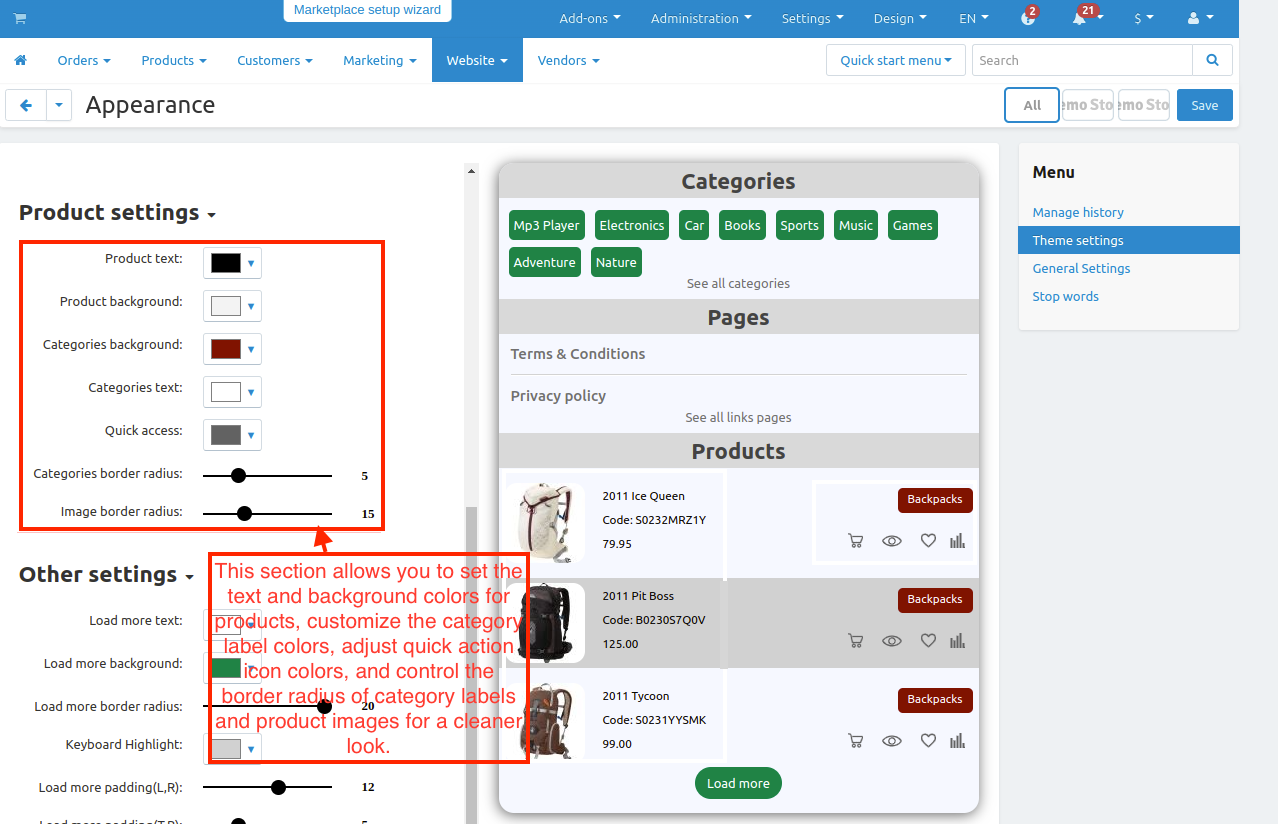Go to dashboard via home icon

[x=20, y=61]
